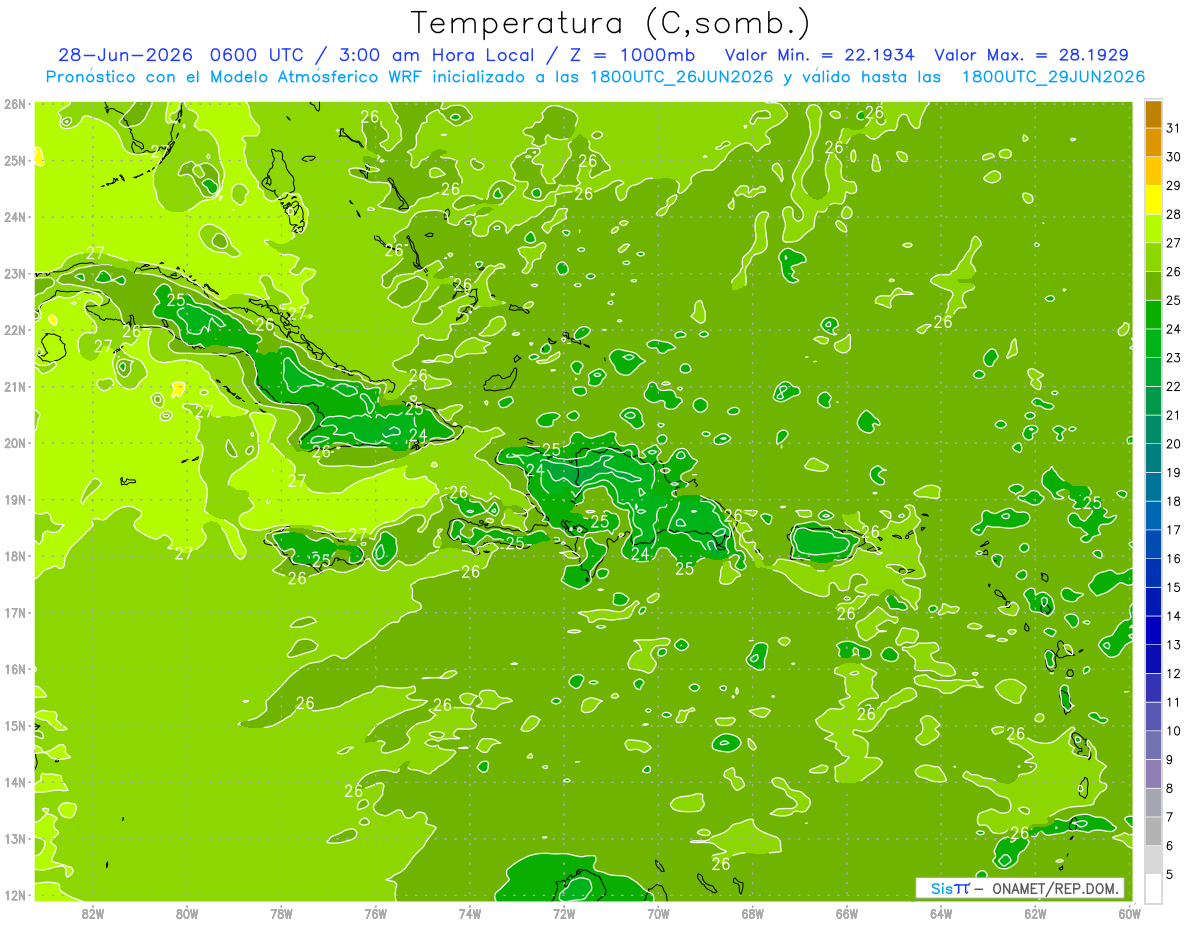Image resolution: width=1200 pixels, height=927 pixels.
Task: Click the value 5 on the color scale
Action: (1172, 875)
